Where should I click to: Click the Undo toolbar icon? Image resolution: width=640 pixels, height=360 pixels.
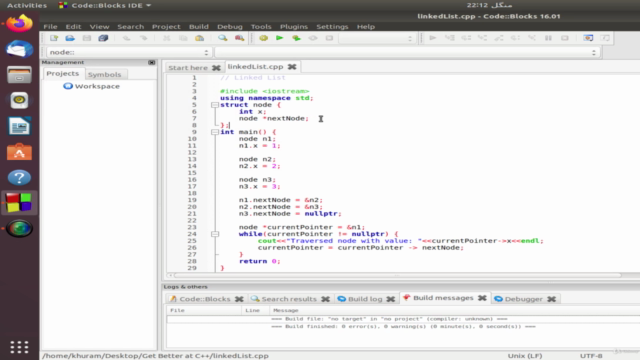(x=127, y=38)
